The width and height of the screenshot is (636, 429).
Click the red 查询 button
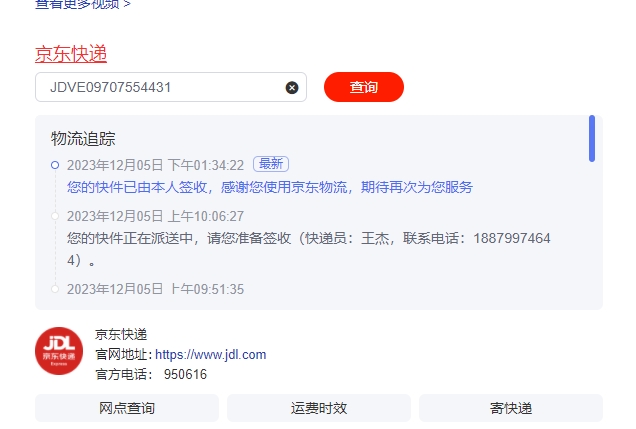click(364, 87)
